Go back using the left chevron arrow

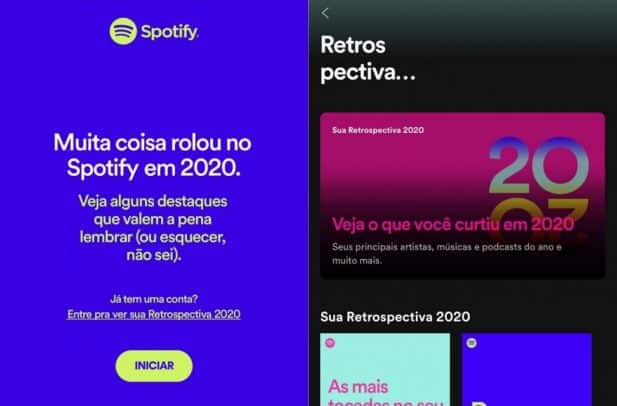click(325, 13)
